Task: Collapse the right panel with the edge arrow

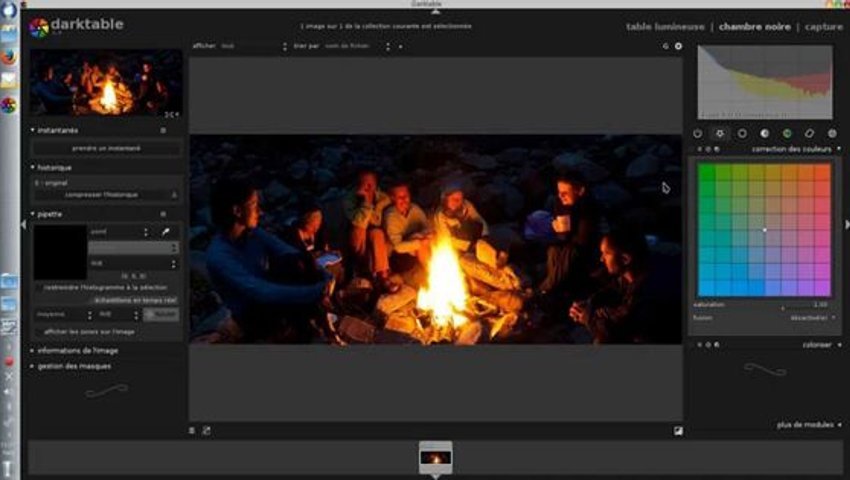Action: [847, 224]
